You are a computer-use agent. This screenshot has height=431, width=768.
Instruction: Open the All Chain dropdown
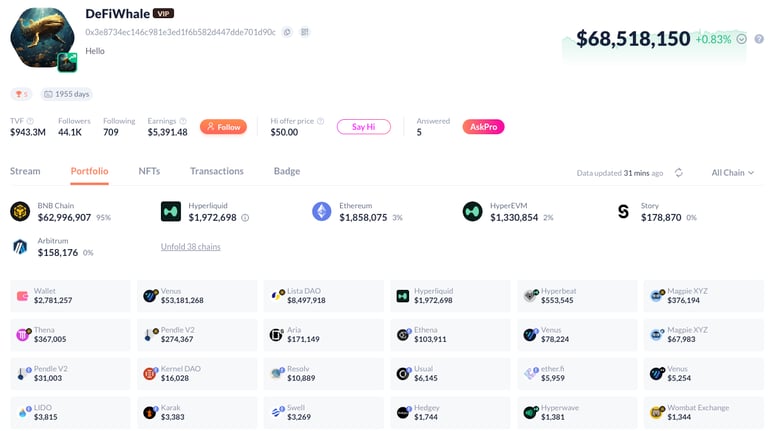[x=733, y=173]
